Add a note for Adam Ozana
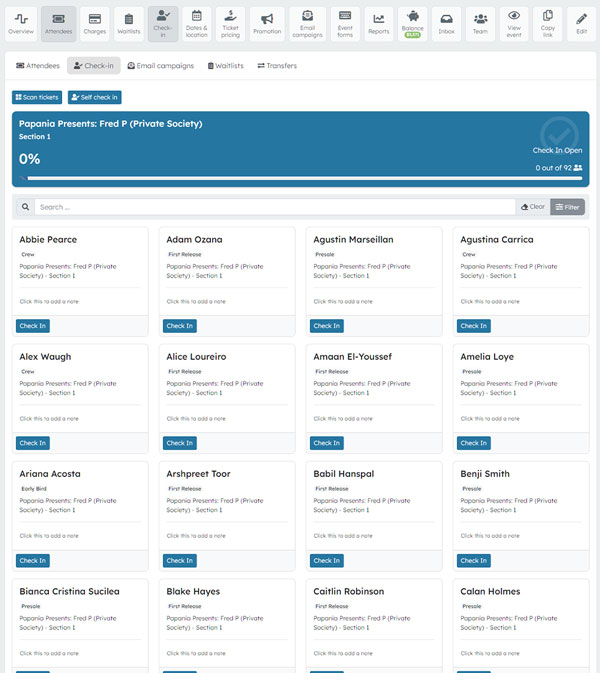This screenshot has height=673, width=600. pos(196,301)
